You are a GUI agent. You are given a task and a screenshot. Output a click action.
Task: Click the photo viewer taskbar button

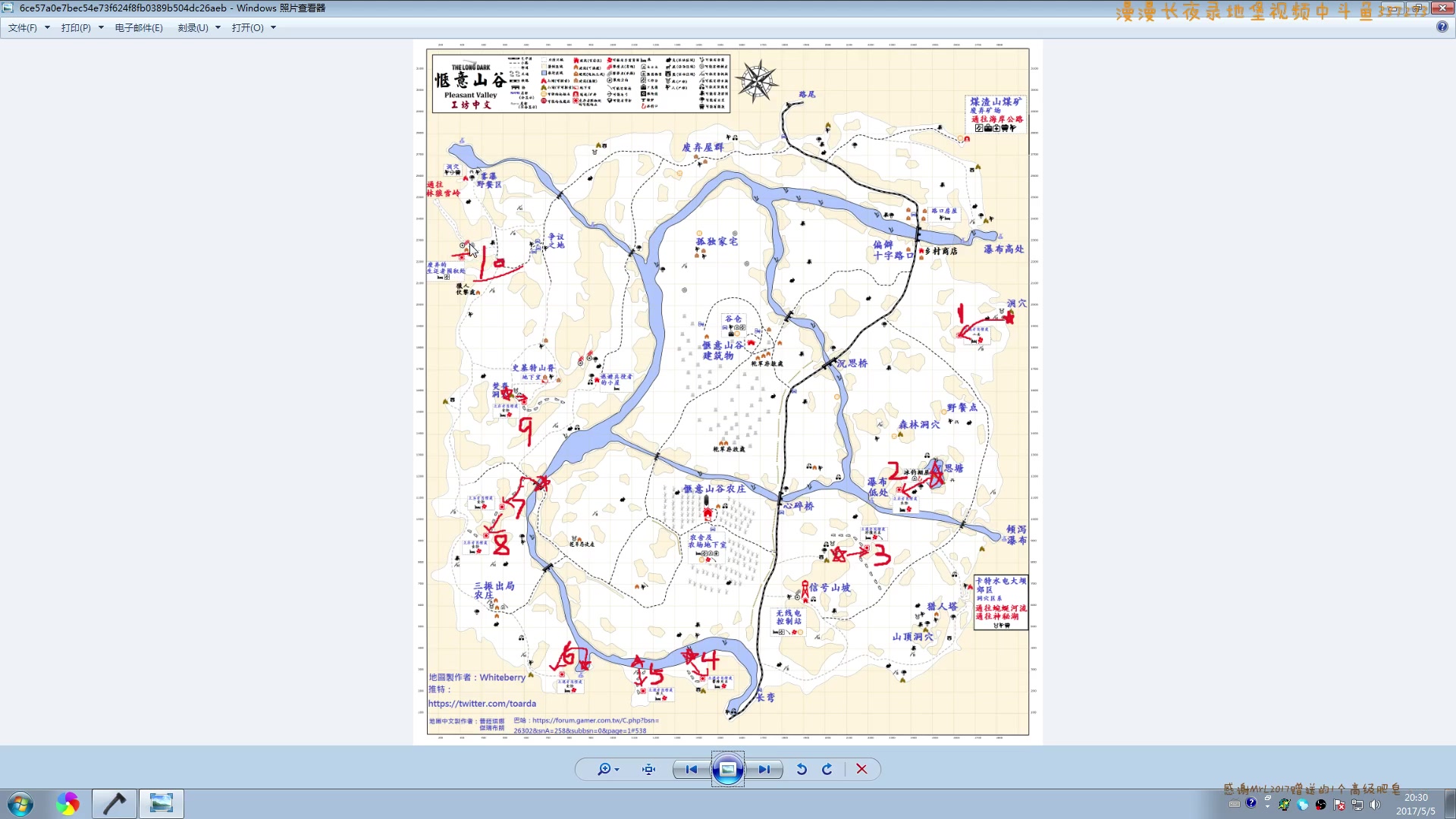(x=161, y=803)
